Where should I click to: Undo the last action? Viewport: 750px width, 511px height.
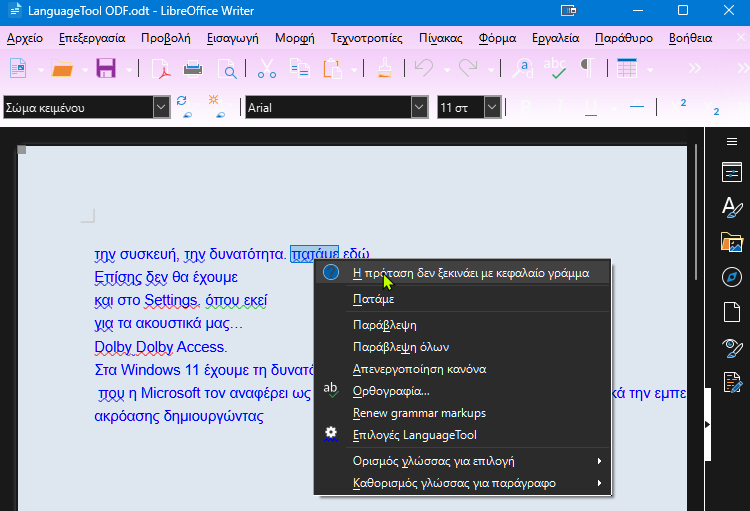[x=424, y=68]
